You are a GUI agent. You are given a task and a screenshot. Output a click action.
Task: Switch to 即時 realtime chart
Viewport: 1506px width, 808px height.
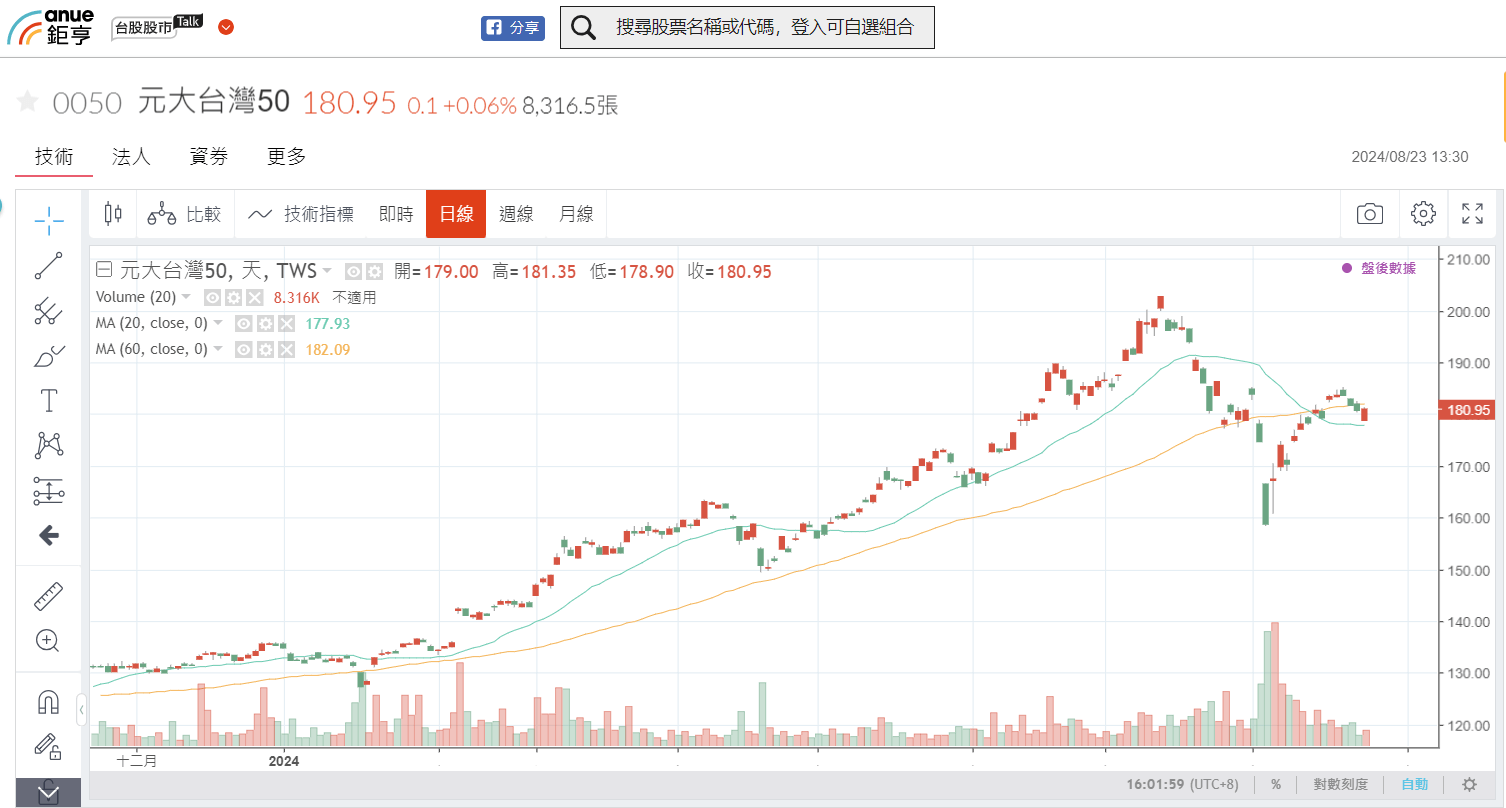396,214
